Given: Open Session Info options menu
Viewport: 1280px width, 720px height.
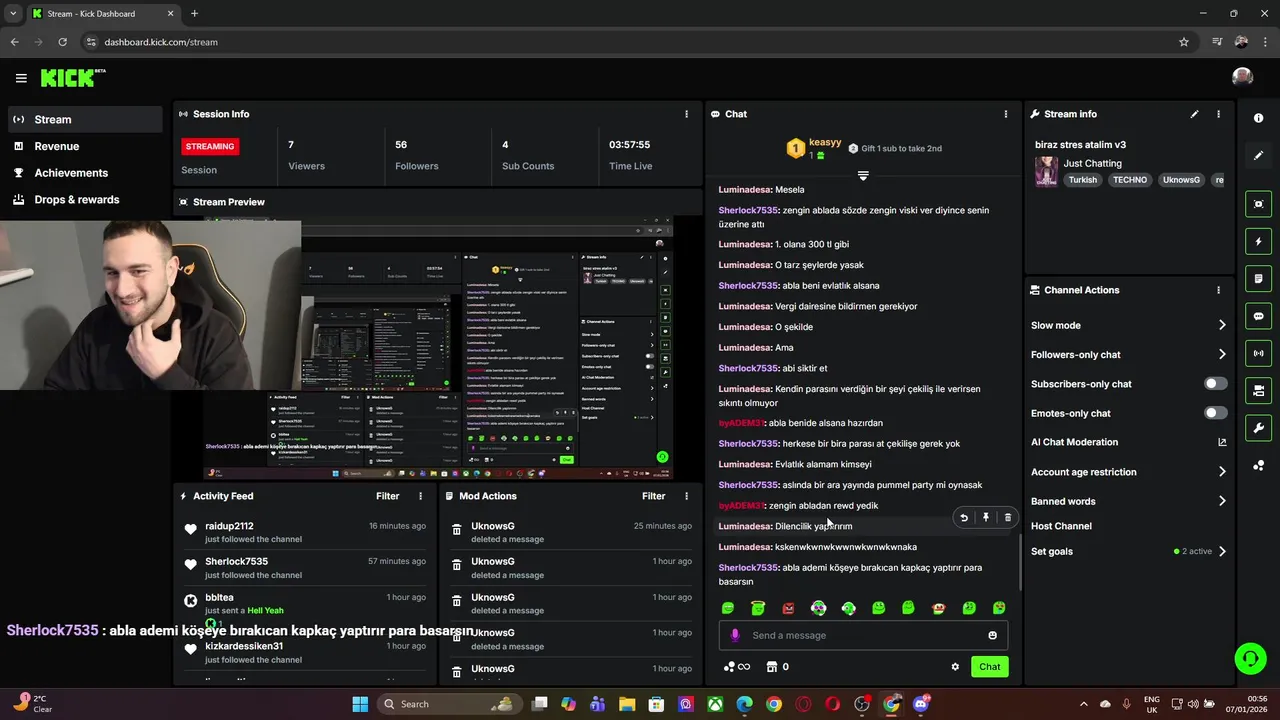Looking at the screenshot, I should click(686, 114).
